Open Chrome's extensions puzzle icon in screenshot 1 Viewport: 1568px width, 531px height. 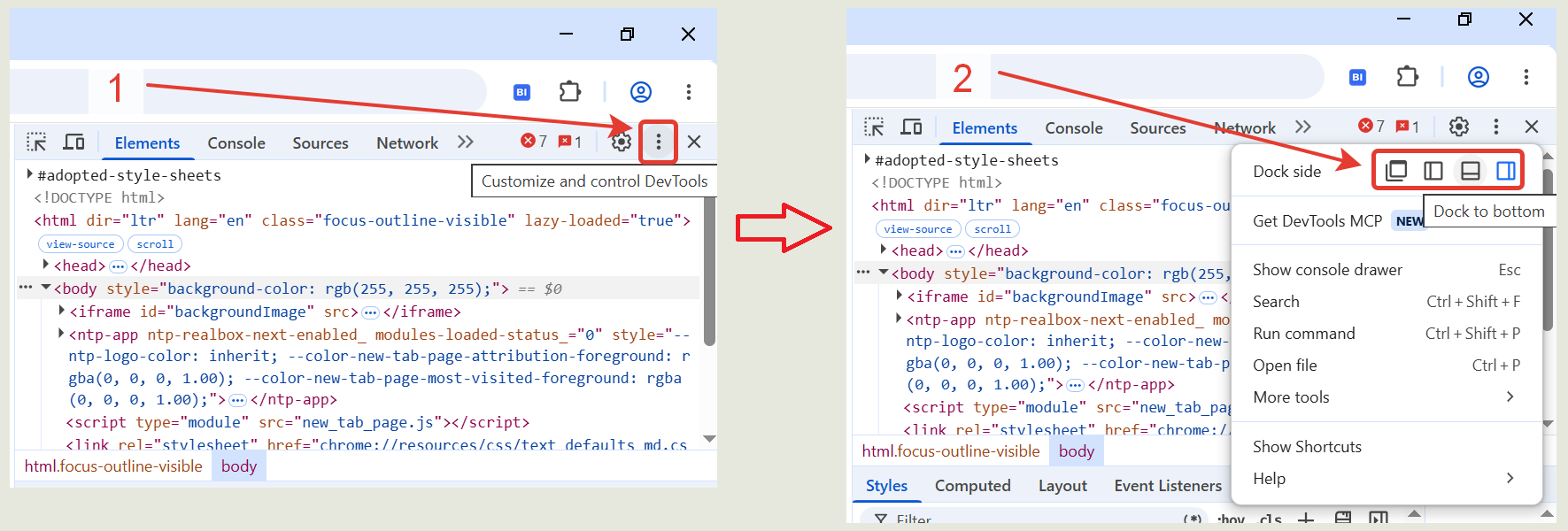(x=570, y=91)
